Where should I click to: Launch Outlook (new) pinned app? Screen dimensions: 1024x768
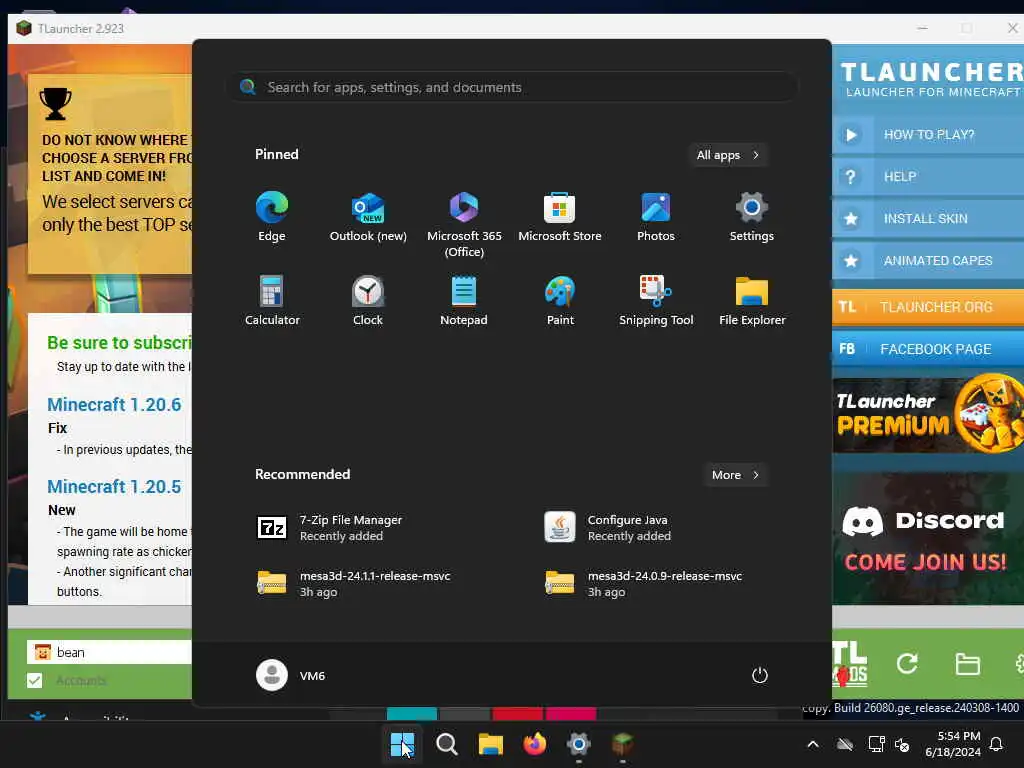[368, 217]
